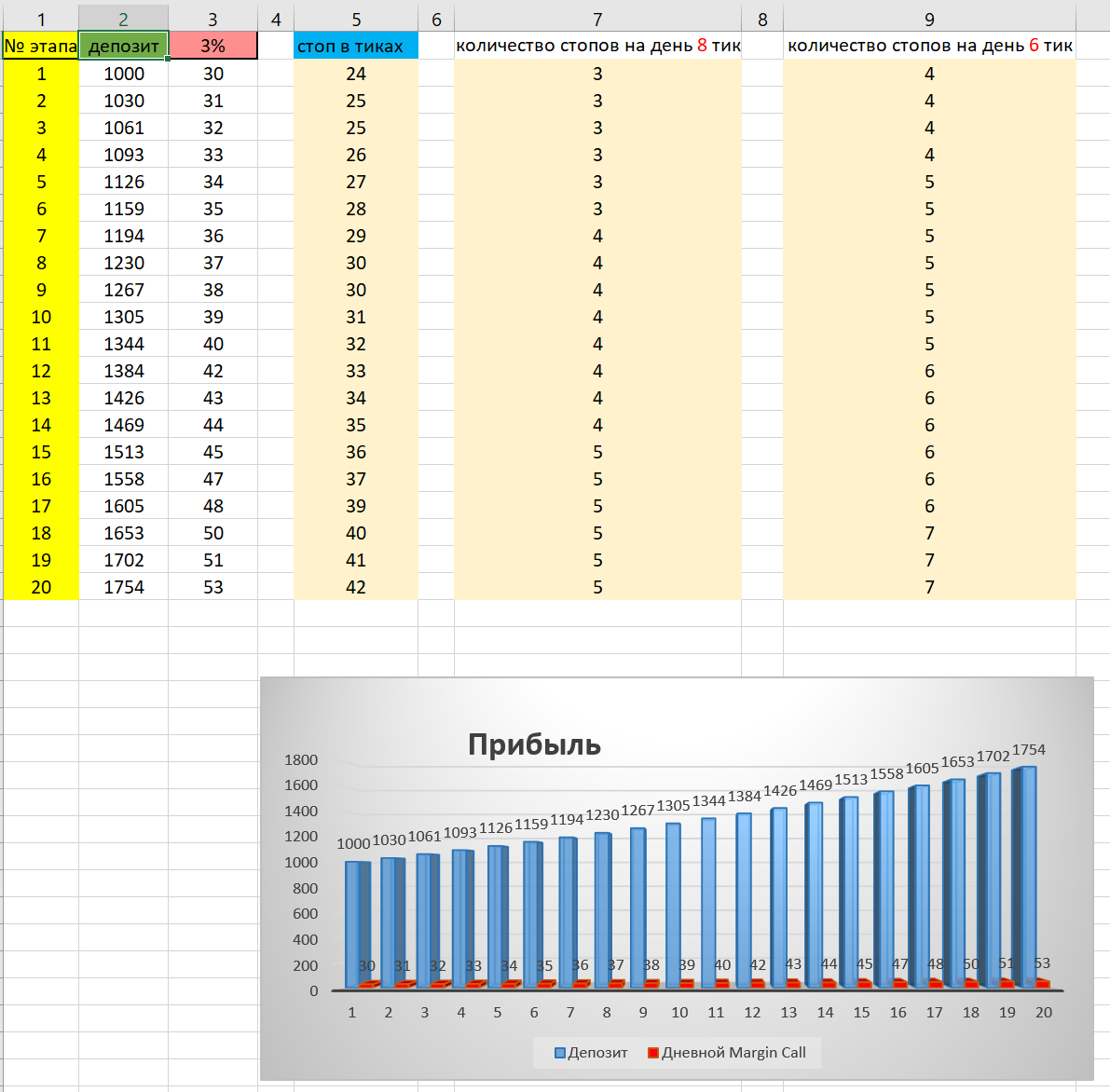Screen dimensions: 1110x1092
Task: Click chart data label 1558 above bar 16
Action: [x=886, y=773]
